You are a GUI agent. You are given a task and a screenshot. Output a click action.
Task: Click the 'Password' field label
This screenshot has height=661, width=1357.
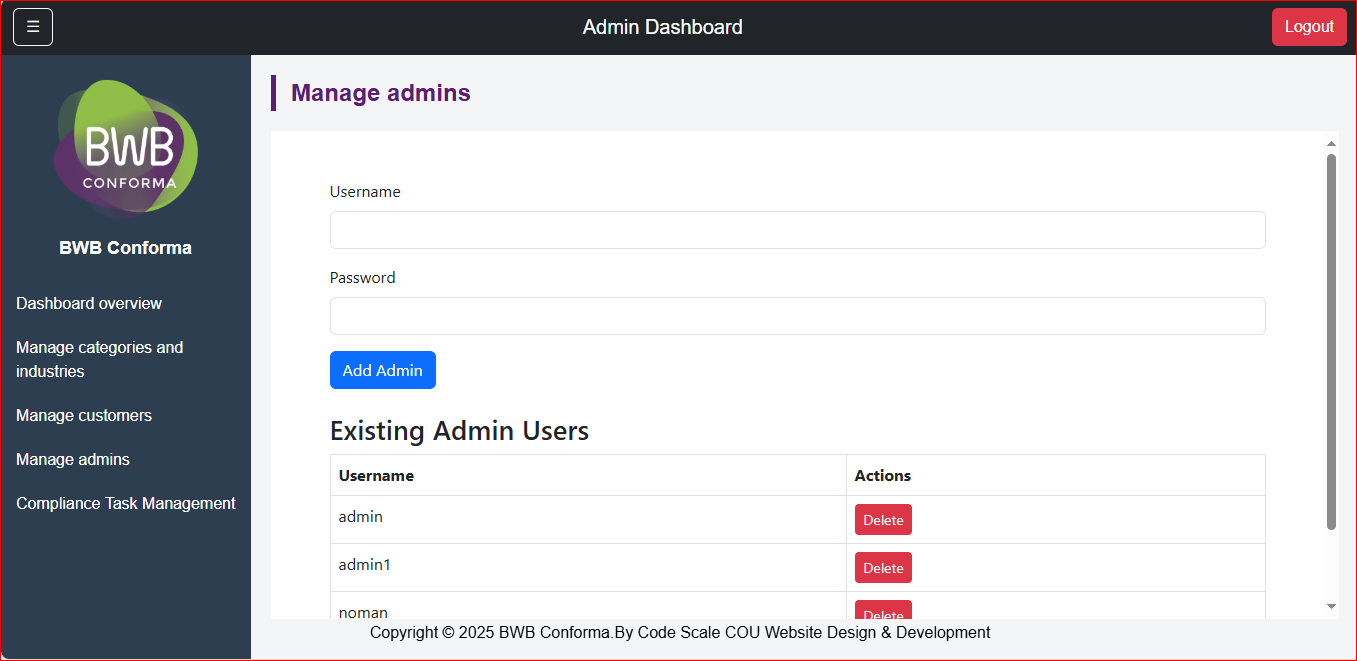363,278
